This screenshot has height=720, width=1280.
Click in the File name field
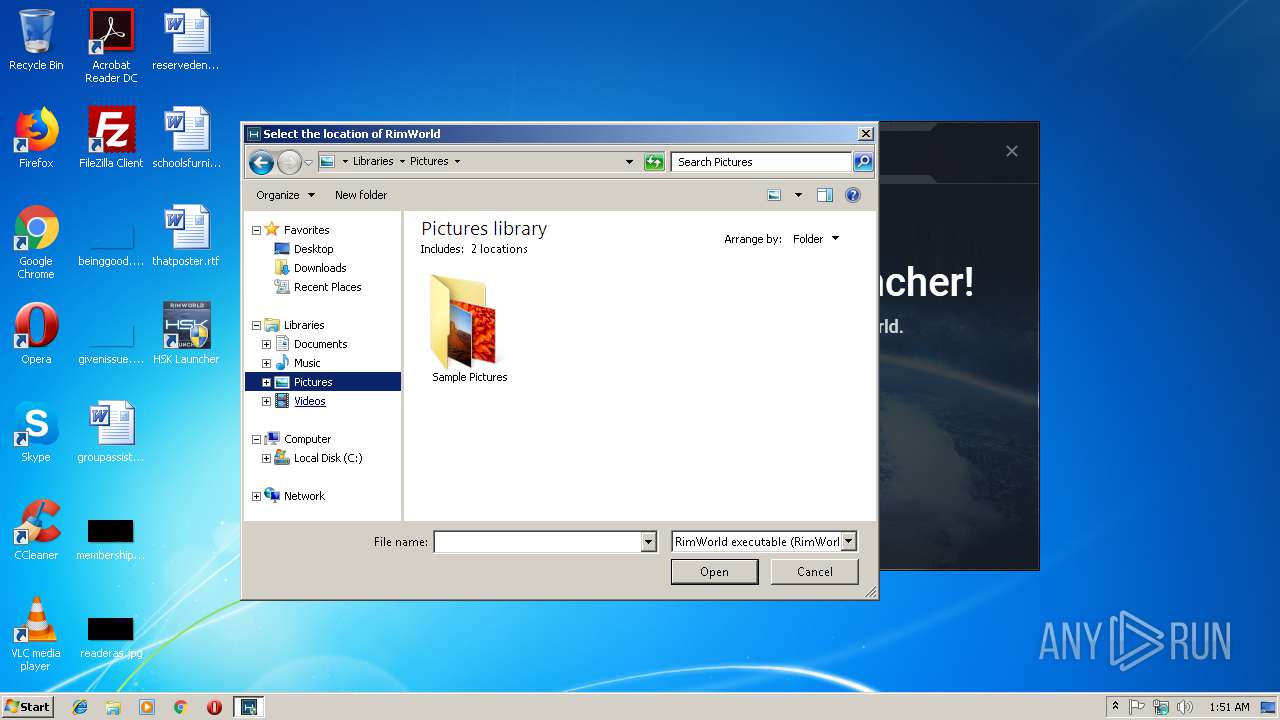pos(537,542)
